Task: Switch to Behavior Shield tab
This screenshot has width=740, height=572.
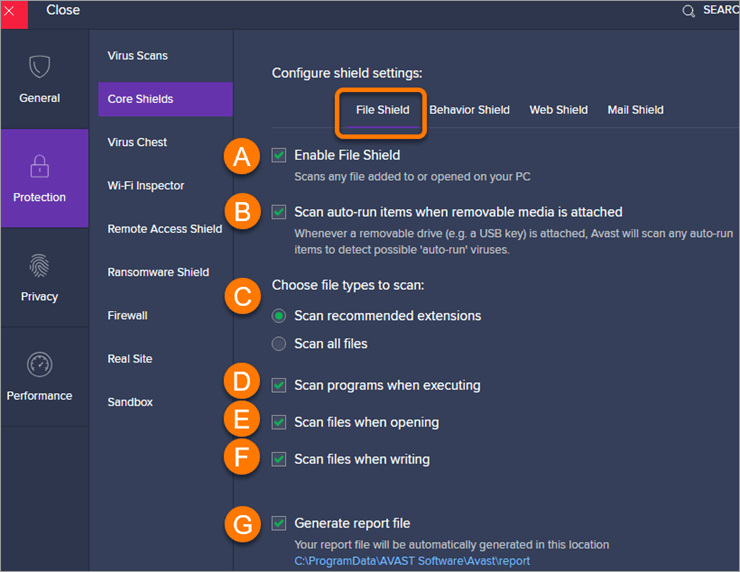Action: click(x=470, y=110)
